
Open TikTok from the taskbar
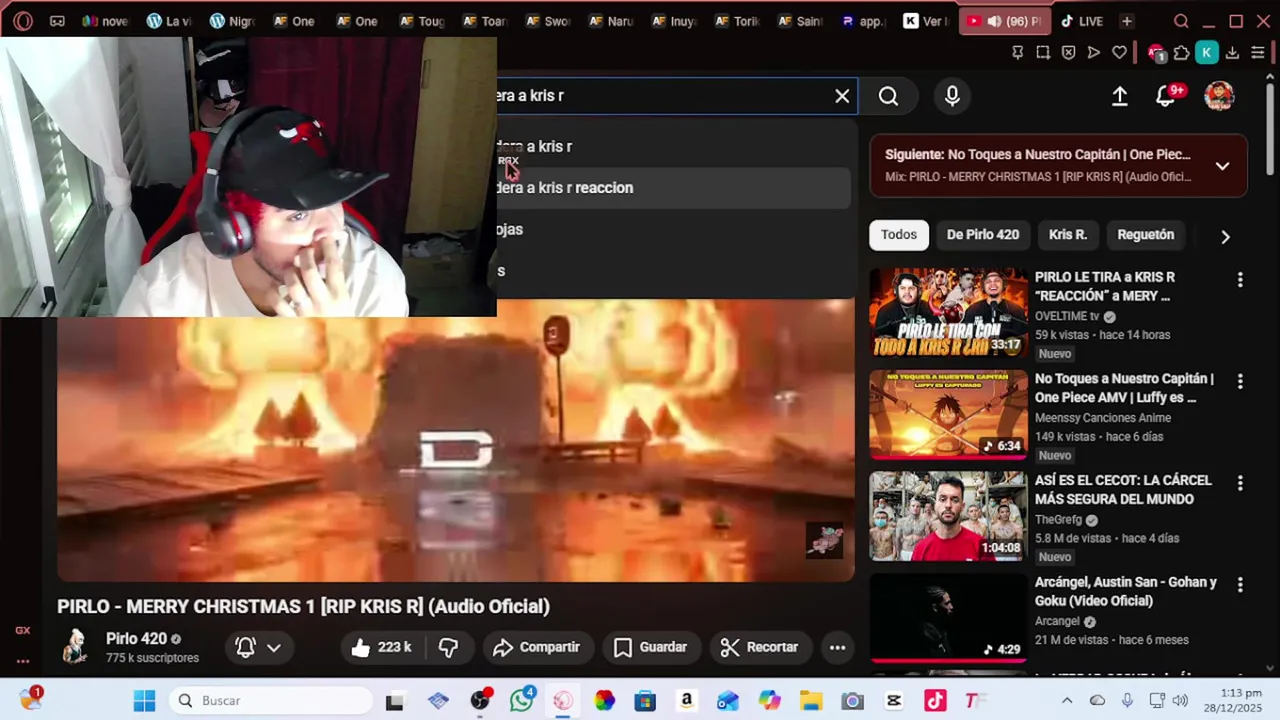coord(934,701)
